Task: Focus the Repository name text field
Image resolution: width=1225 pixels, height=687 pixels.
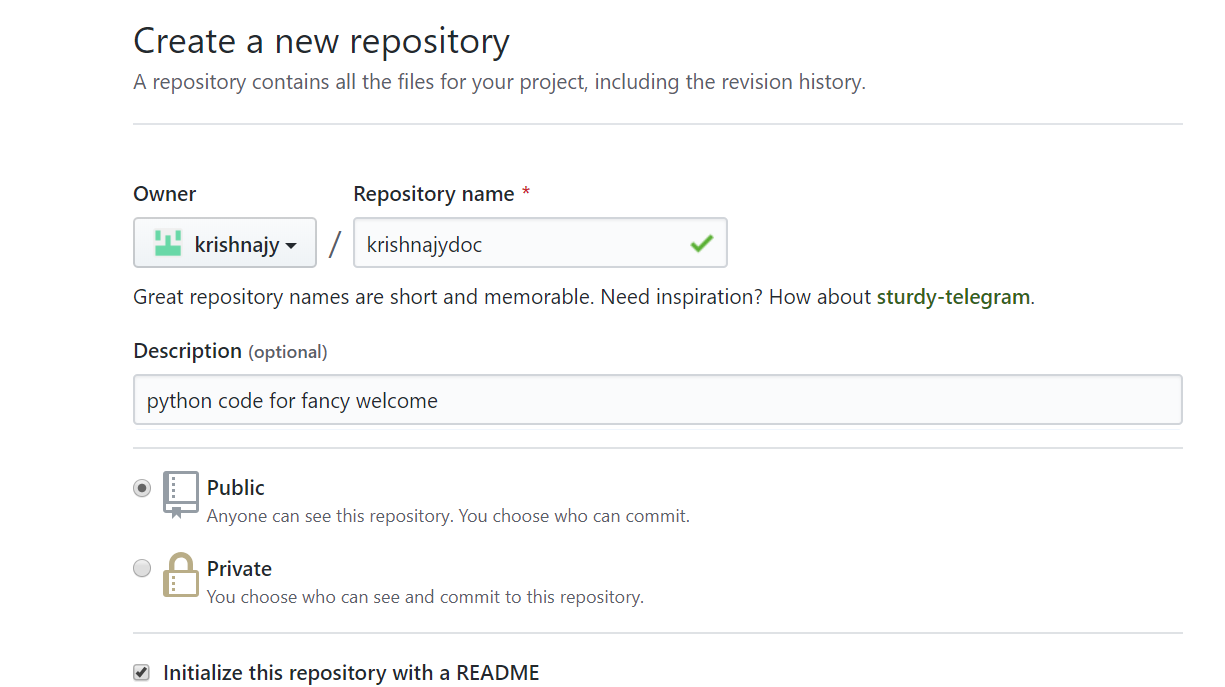Action: [520, 244]
